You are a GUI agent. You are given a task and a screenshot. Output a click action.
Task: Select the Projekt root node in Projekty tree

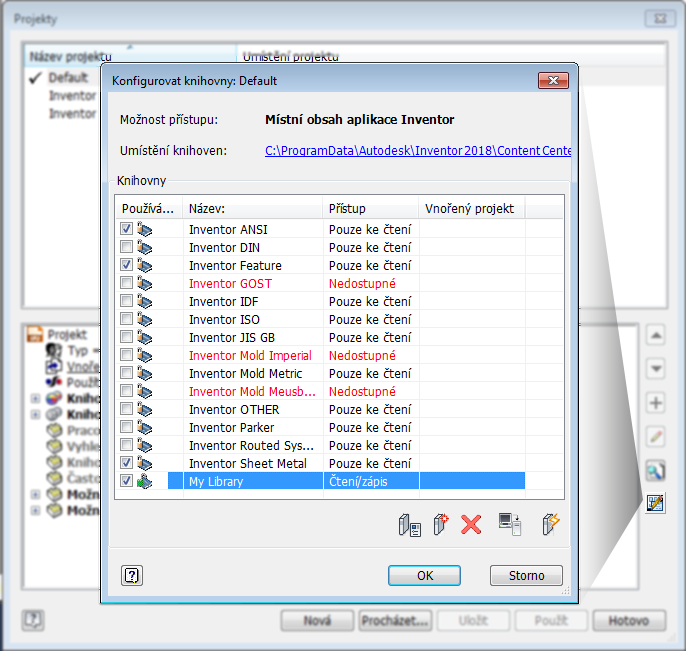pyautogui.click(x=67, y=334)
